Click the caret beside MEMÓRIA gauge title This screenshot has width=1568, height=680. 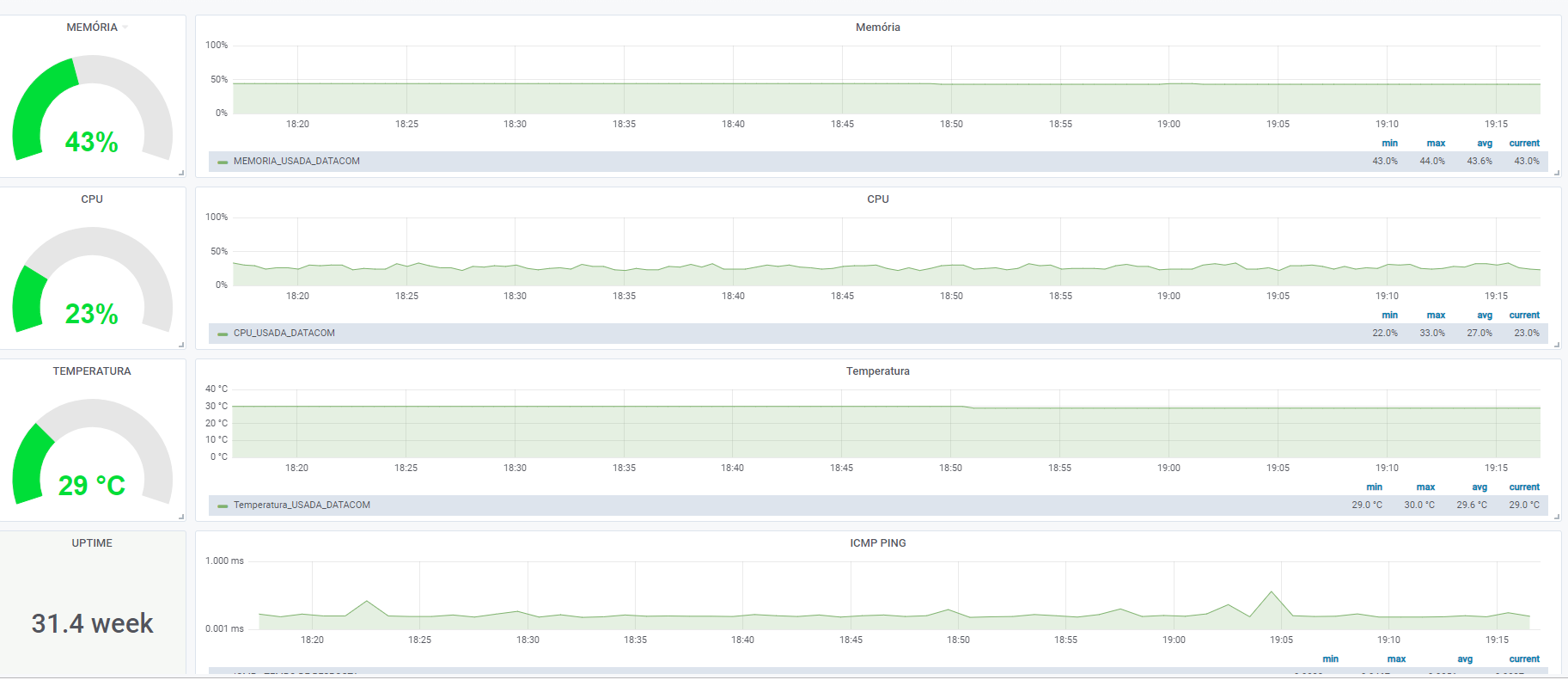[125, 28]
